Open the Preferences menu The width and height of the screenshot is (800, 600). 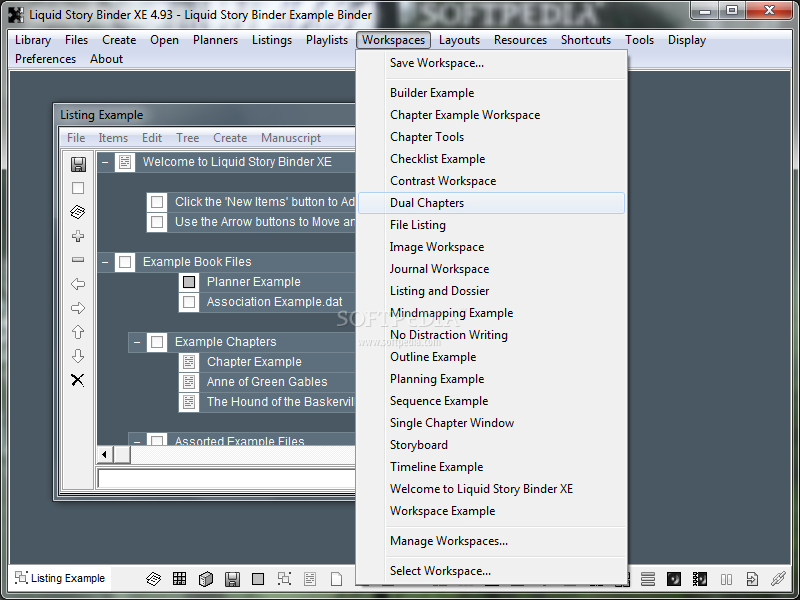(45, 59)
